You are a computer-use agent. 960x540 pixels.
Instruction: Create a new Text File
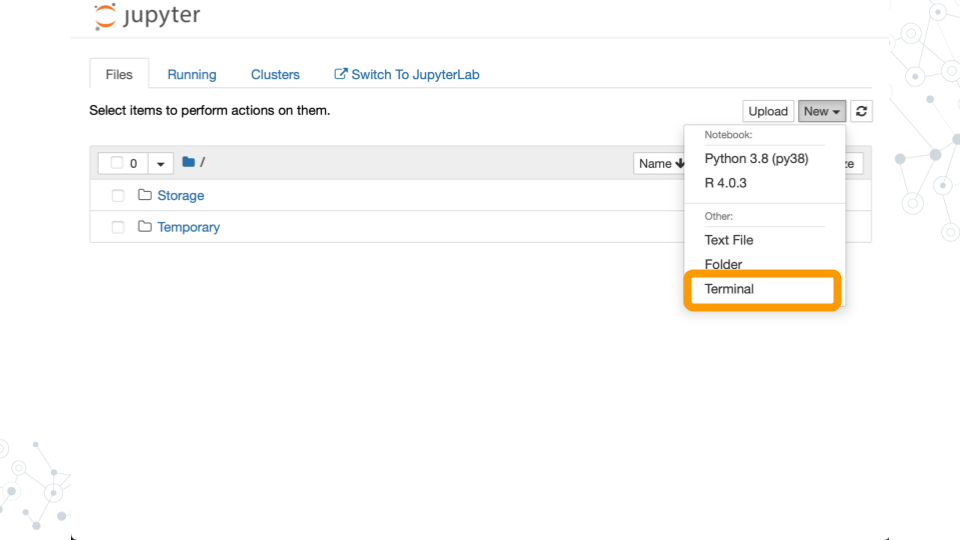pos(729,240)
